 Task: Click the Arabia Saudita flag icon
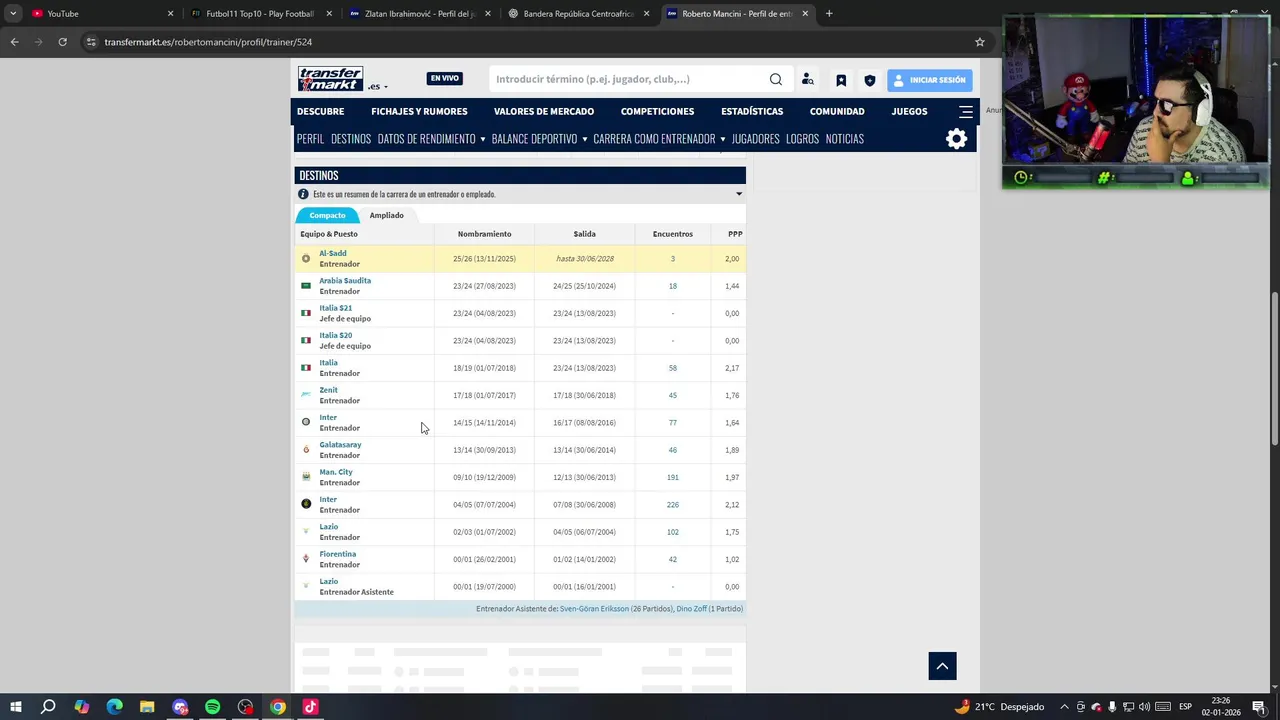coord(306,286)
